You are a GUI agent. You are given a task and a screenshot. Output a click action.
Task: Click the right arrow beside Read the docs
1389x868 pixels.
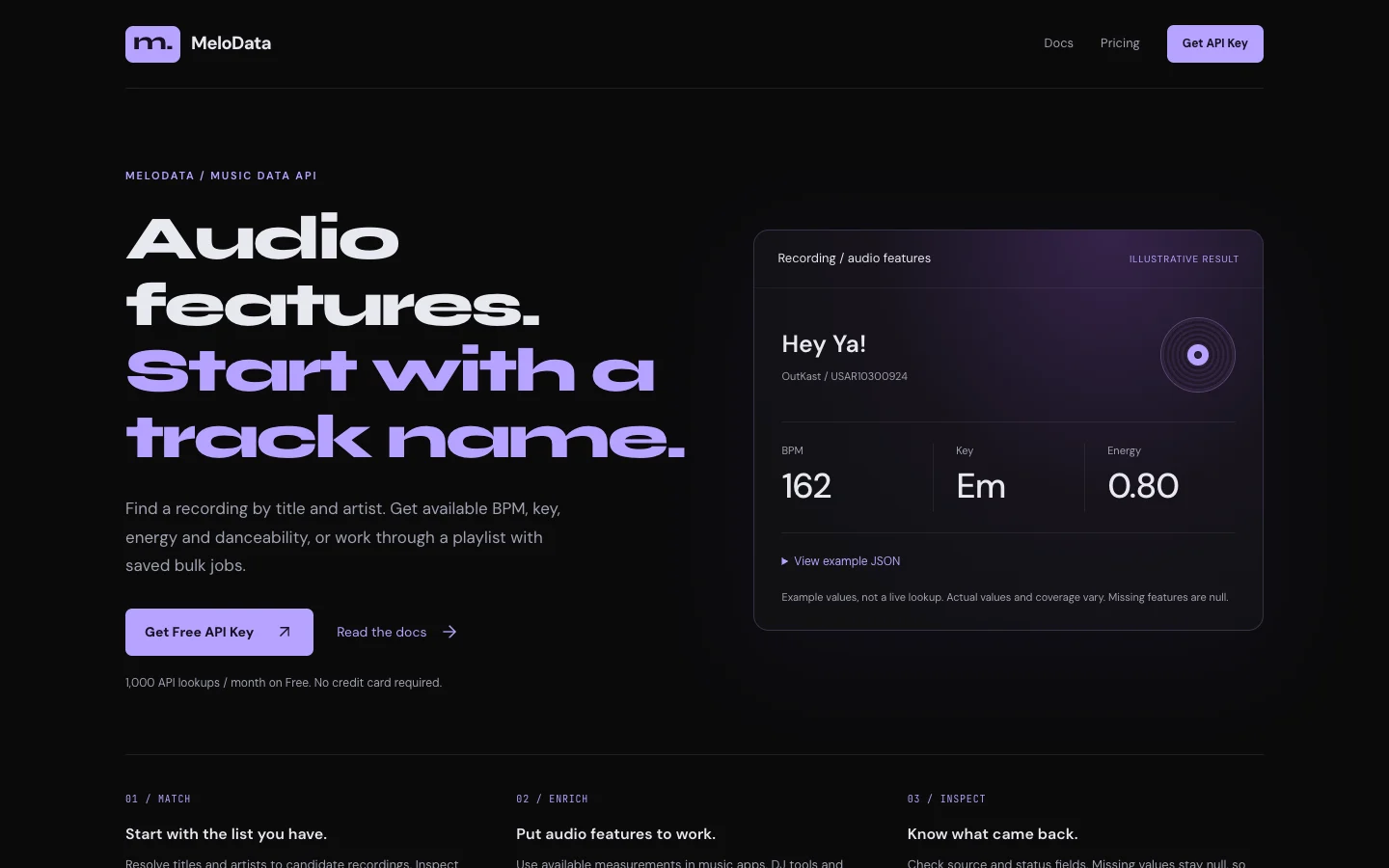(x=449, y=632)
